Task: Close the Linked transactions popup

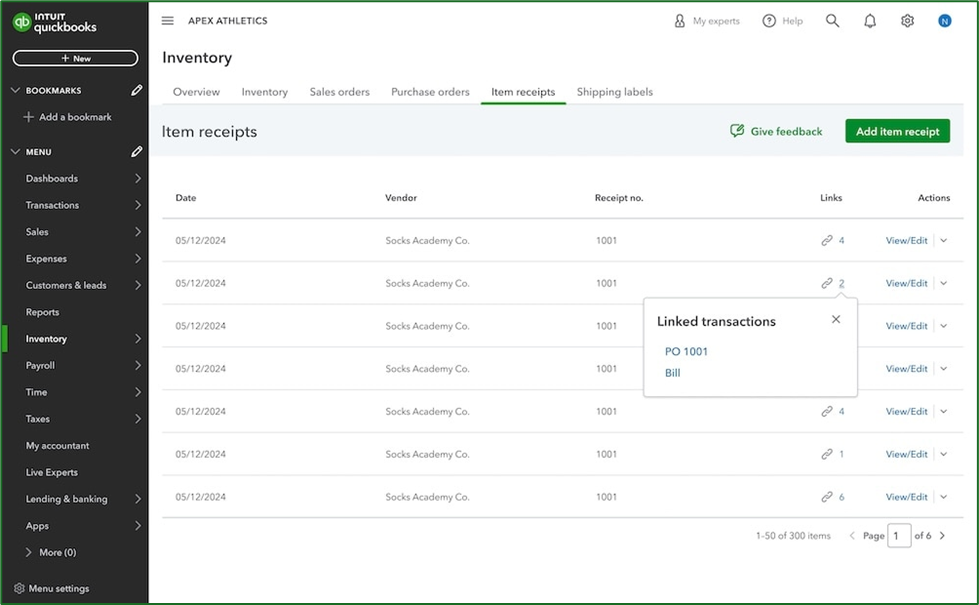Action: click(836, 320)
